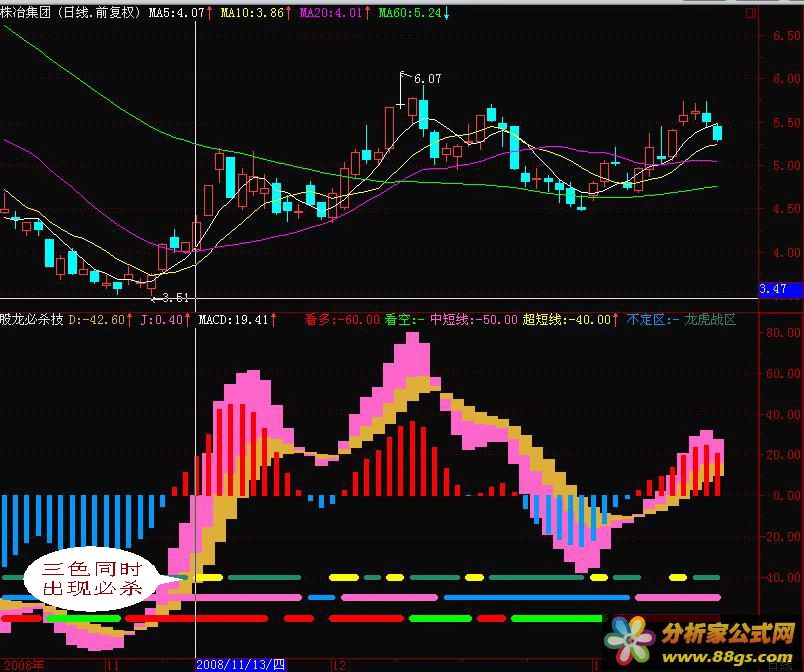Click the highlighted 3.47 price tag
The height and width of the screenshot is (672, 804).
click(780, 289)
